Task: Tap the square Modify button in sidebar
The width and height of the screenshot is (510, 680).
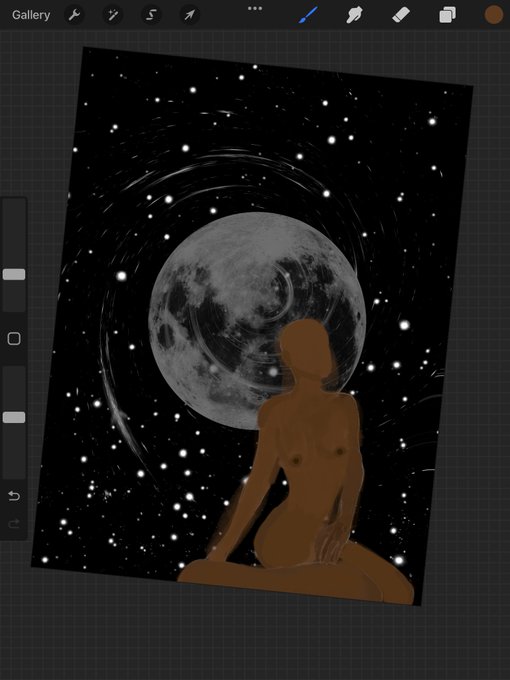Action: [14, 339]
